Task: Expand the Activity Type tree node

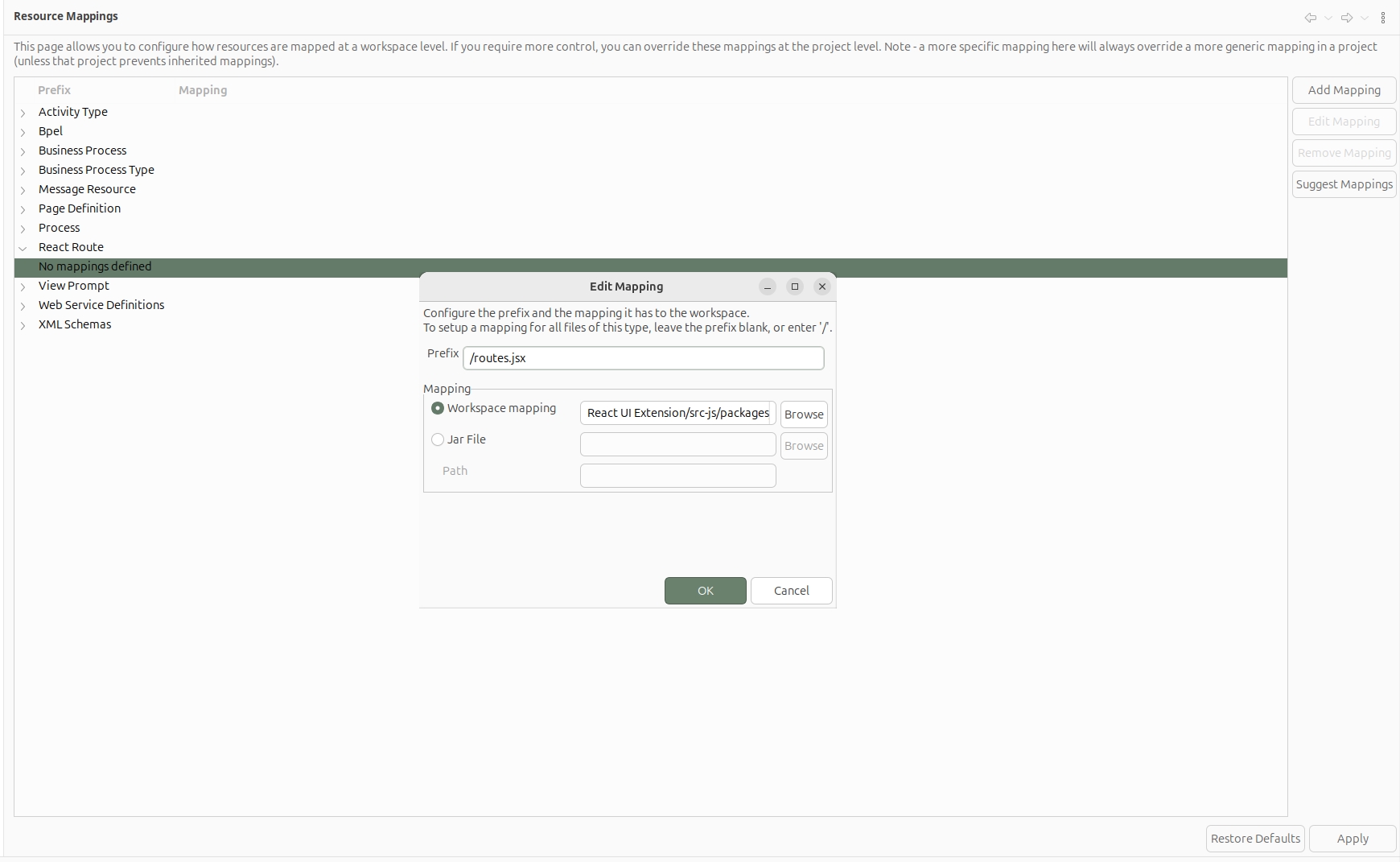Action: 23,113
